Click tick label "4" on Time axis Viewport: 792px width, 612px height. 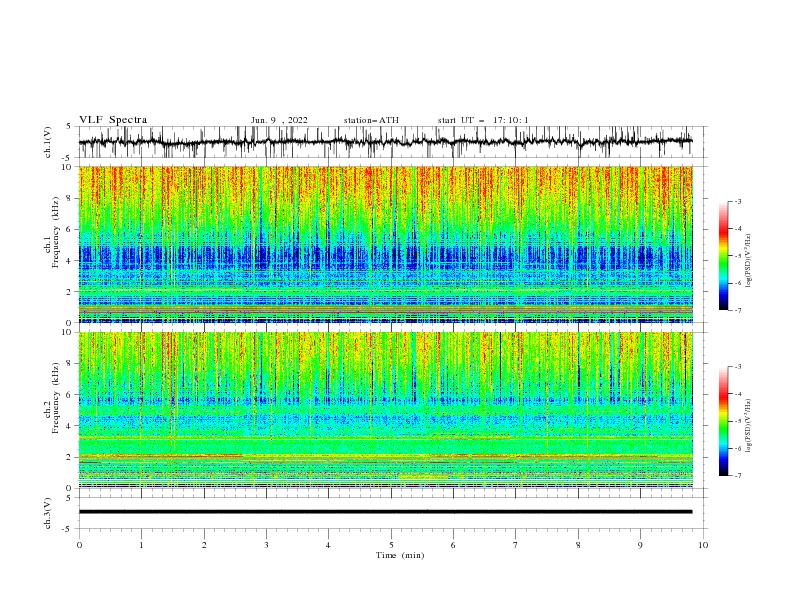coord(328,545)
